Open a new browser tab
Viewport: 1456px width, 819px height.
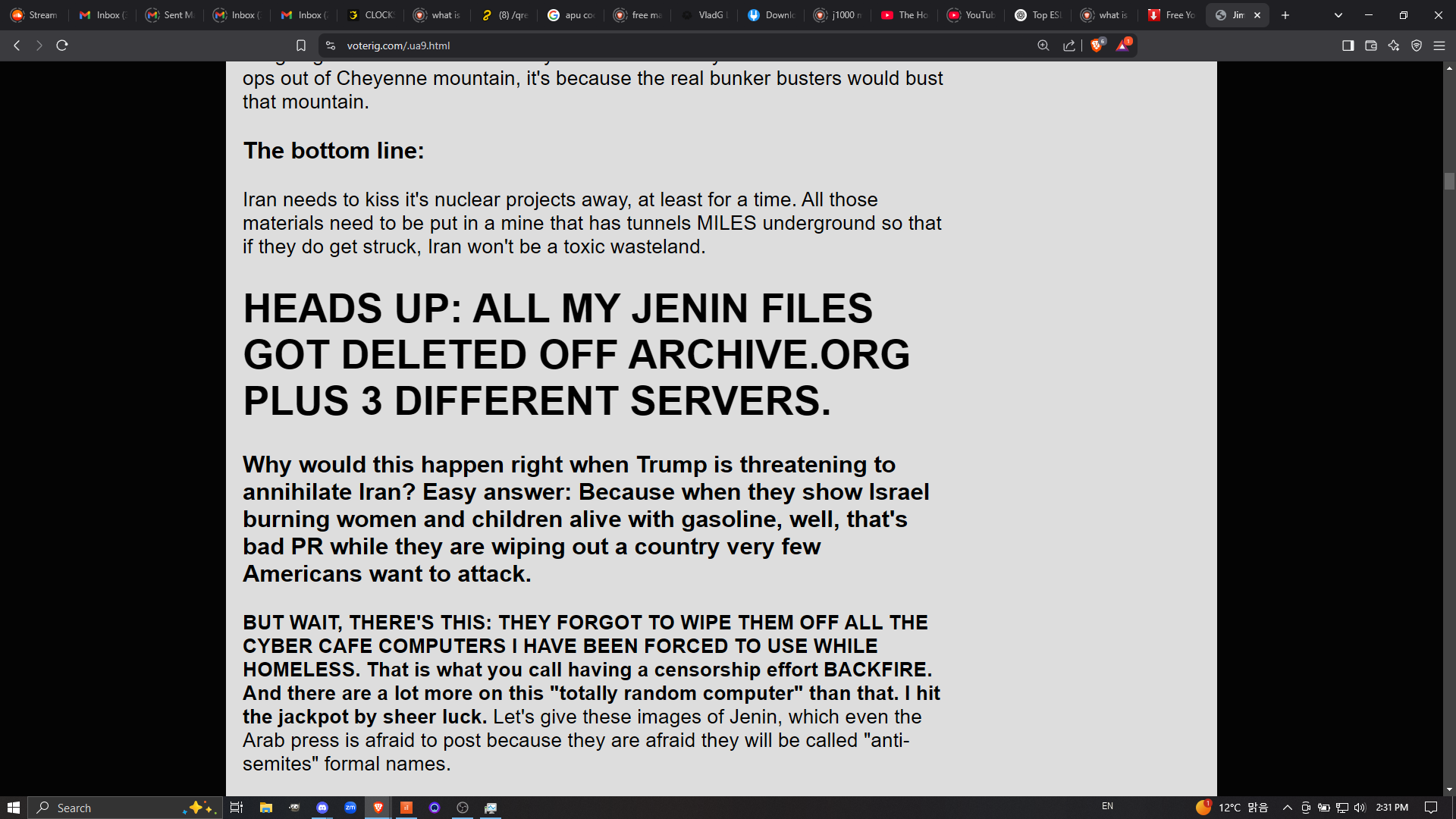(x=1285, y=15)
